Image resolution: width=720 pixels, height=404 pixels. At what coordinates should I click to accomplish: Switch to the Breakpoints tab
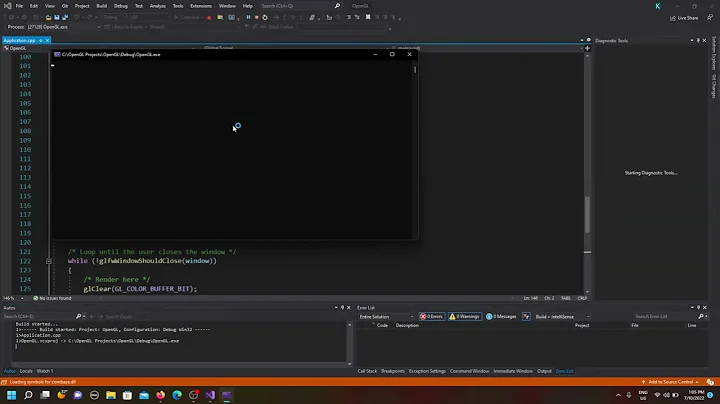click(x=393, y=371)
